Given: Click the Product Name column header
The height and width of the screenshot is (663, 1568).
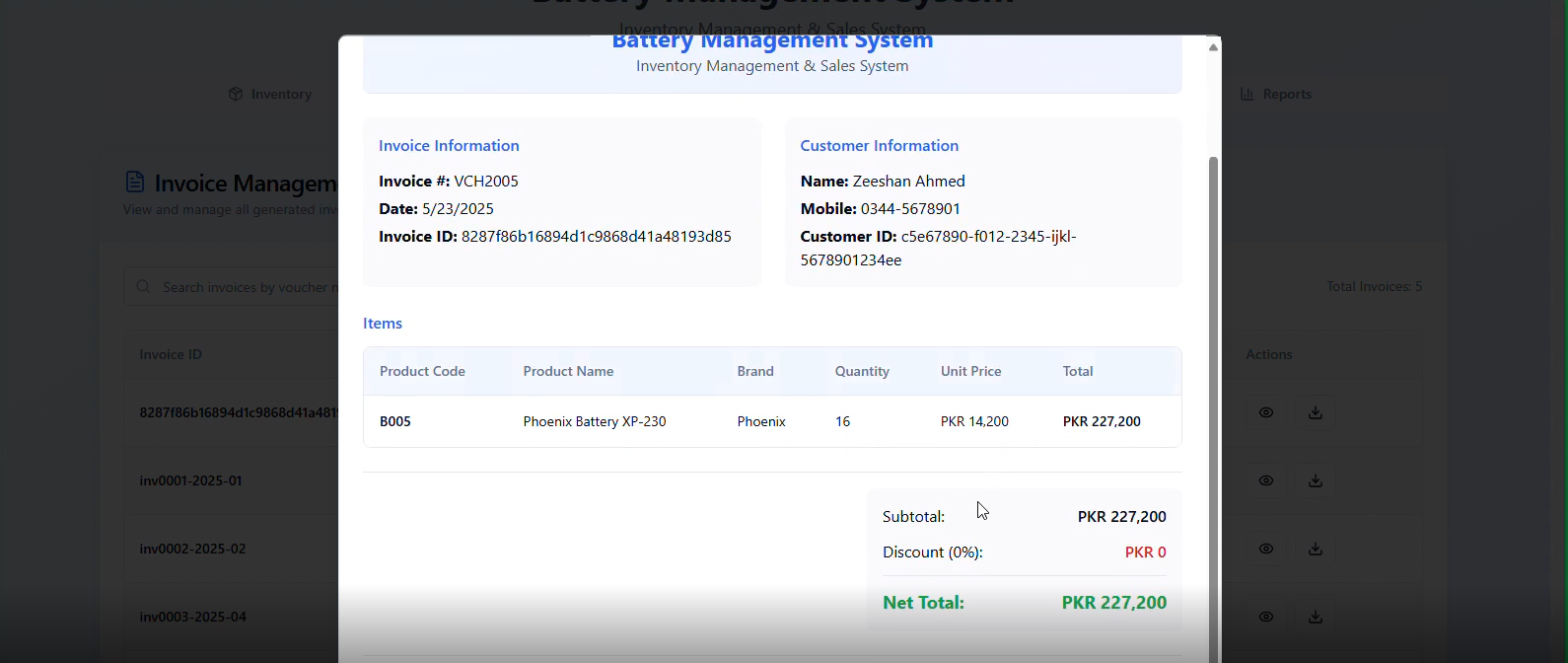Looking at the screenshot, I should 569,372.
